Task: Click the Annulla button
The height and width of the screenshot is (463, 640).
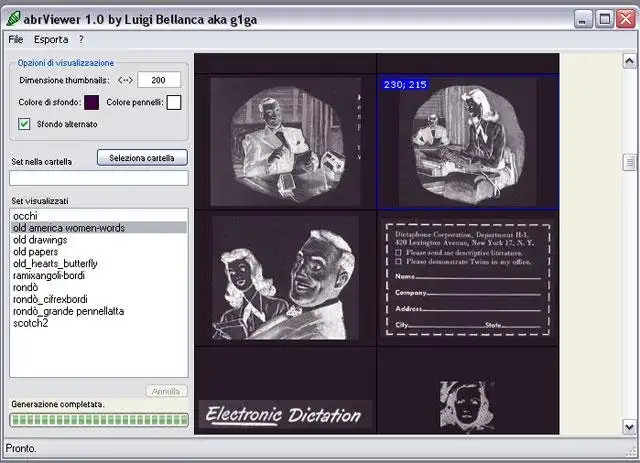Action: coord(166,391)
